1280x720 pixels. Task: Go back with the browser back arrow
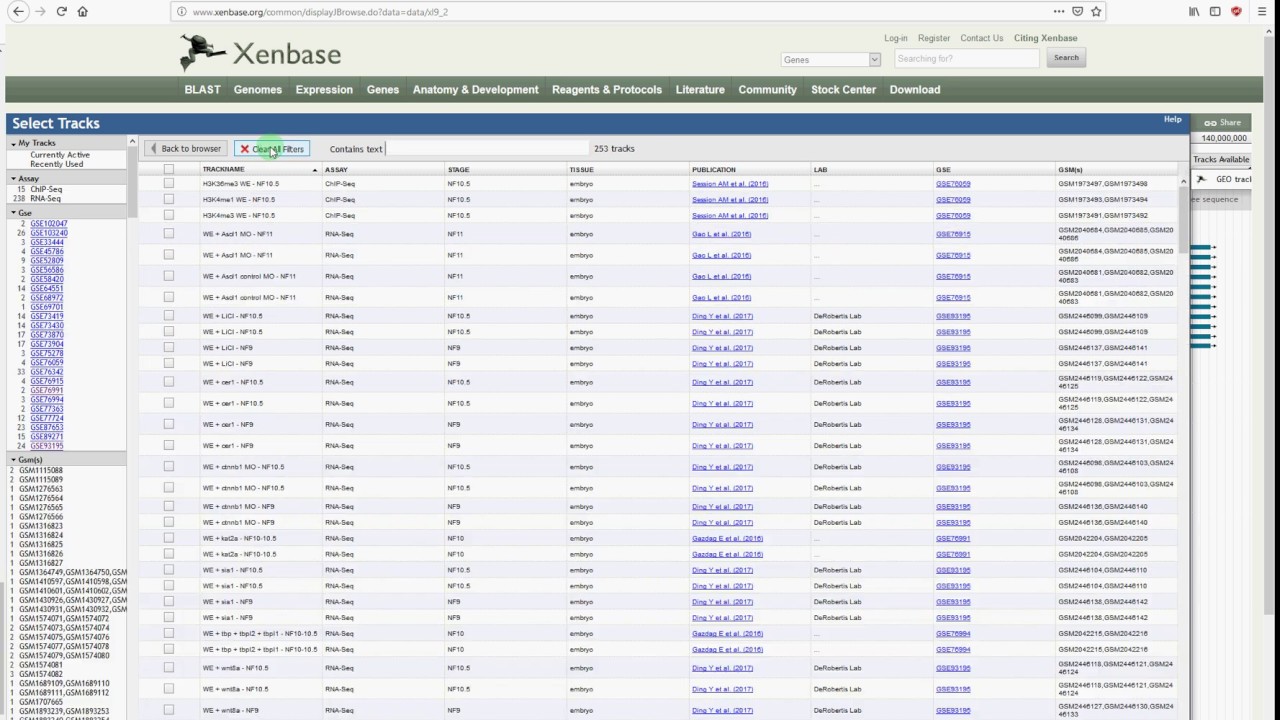18,11
